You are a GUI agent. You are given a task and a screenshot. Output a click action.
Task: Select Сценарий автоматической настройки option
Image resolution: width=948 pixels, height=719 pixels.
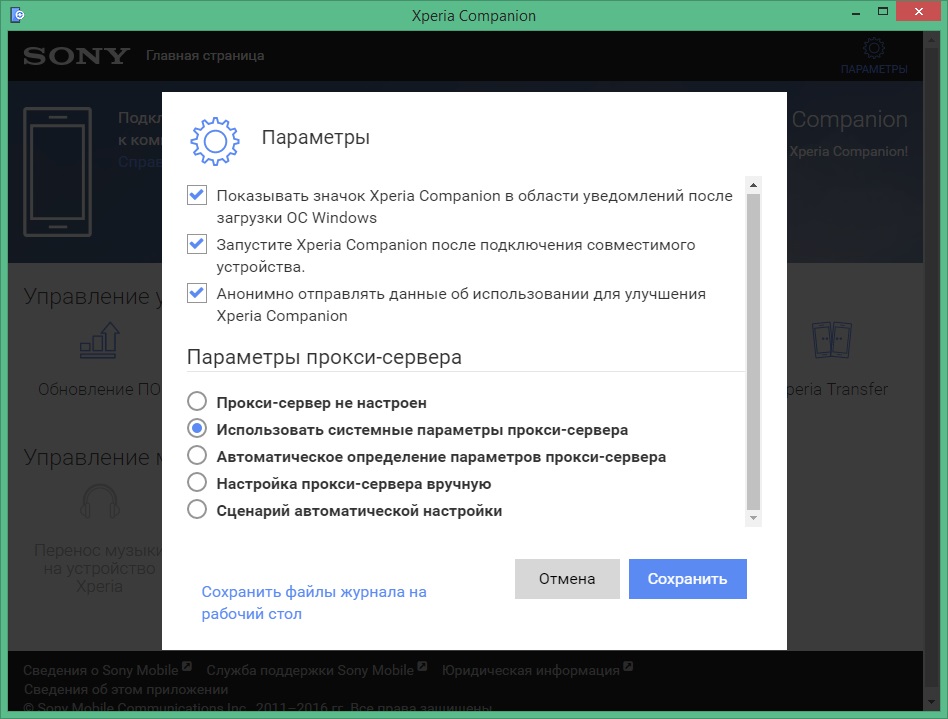(x=196, y=510)
